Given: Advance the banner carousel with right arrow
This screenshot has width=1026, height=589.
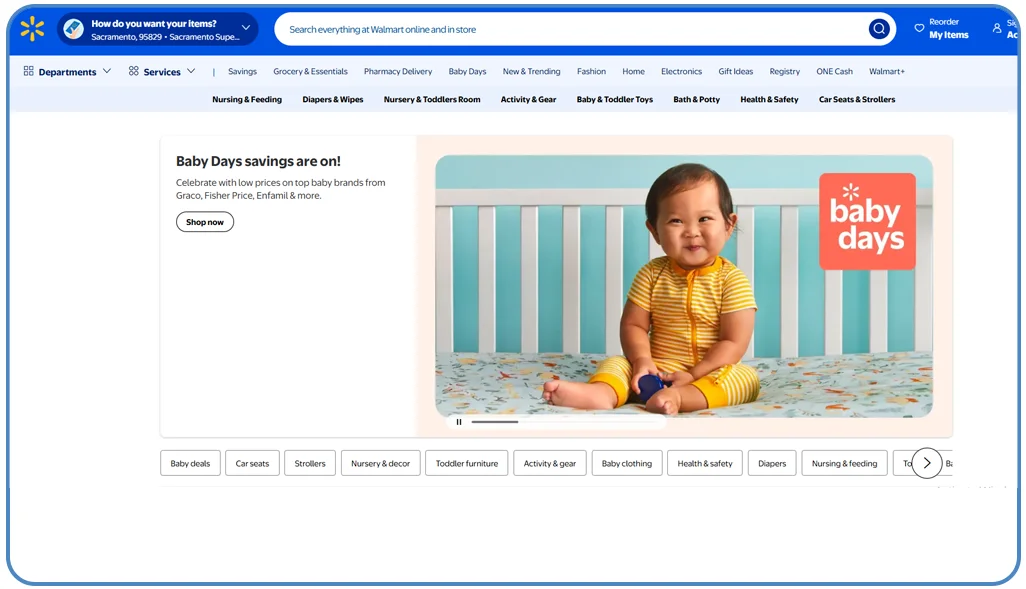Looking at the screenshot, I should click(927, 463).
